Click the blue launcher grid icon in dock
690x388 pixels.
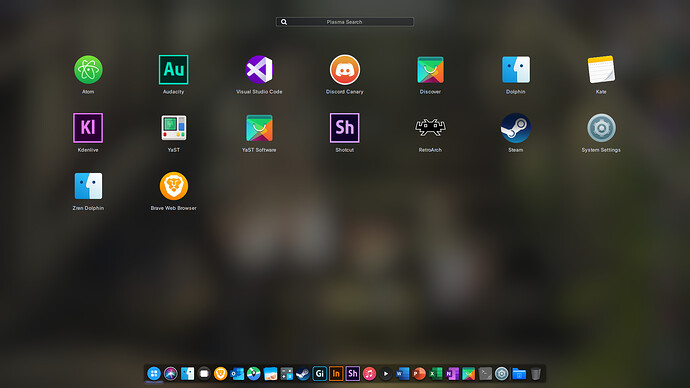pos(154,374)
